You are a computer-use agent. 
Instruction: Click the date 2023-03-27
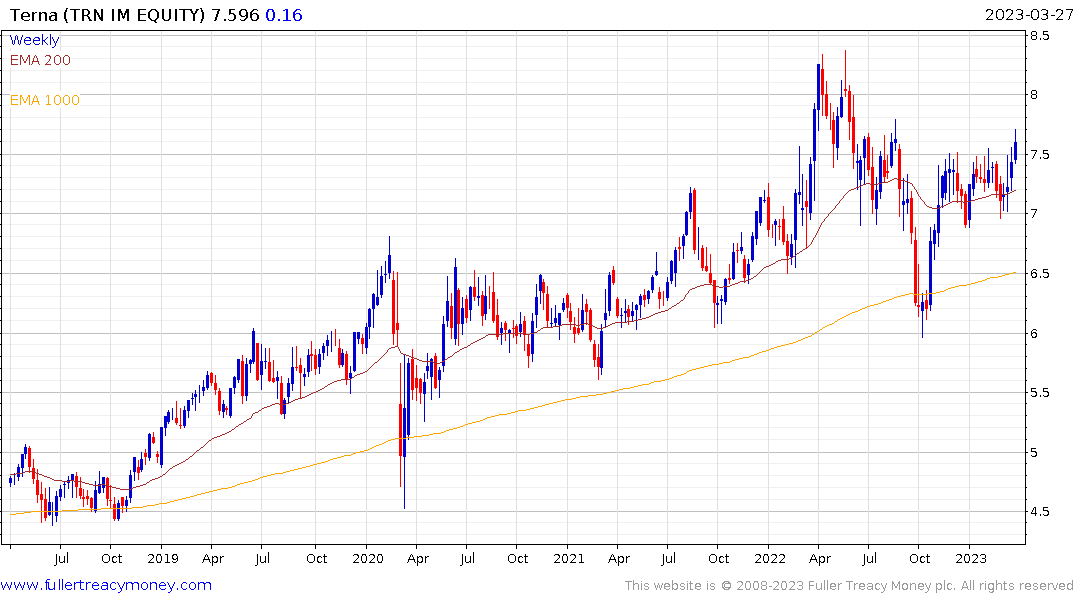(x=1029, y=15)
